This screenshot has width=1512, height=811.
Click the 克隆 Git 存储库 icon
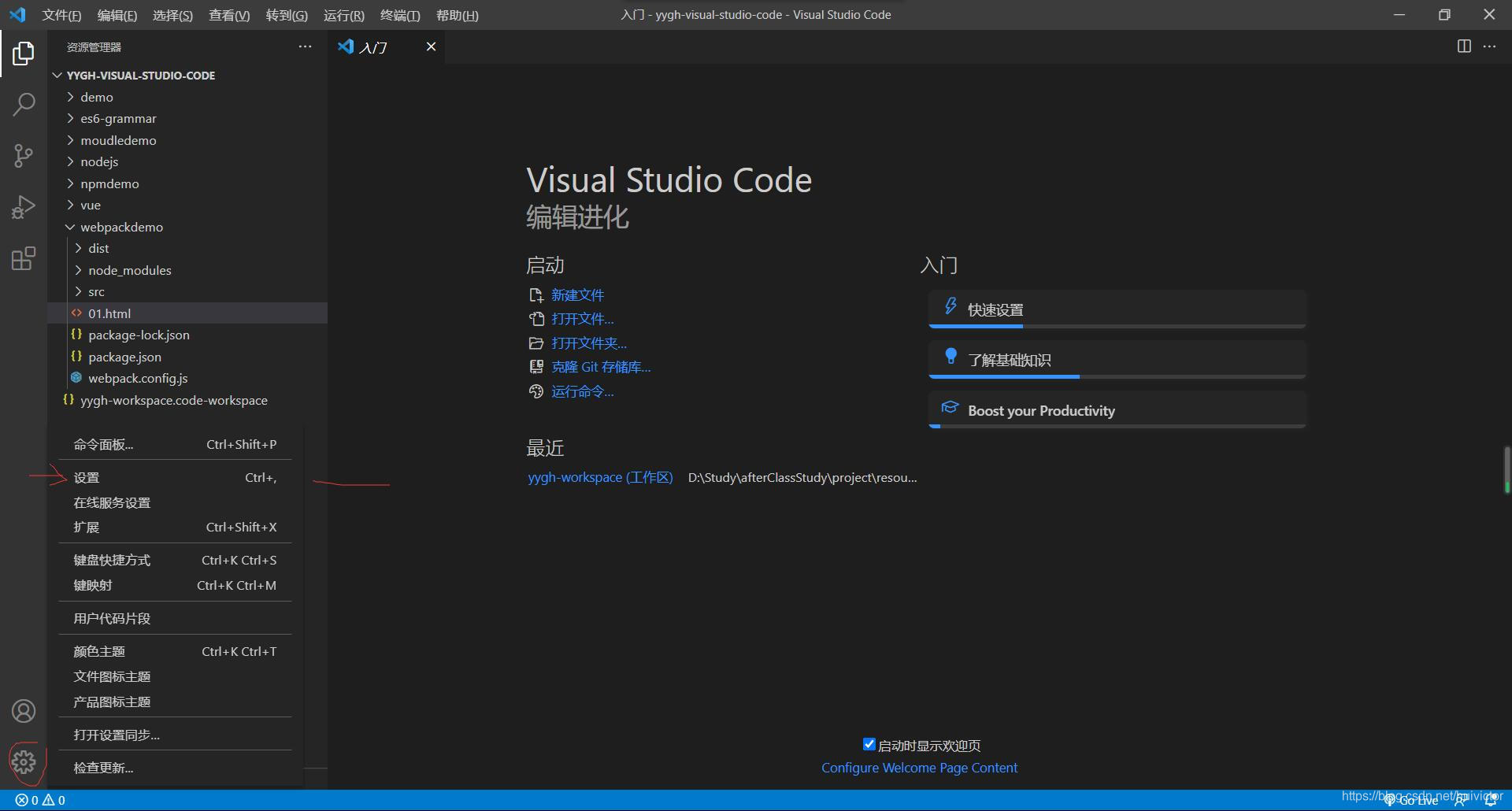[536, 367]
